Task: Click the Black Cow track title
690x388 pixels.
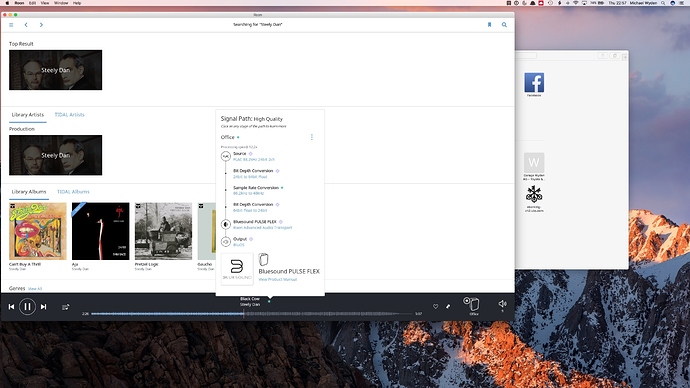Action: pos(250,299)
